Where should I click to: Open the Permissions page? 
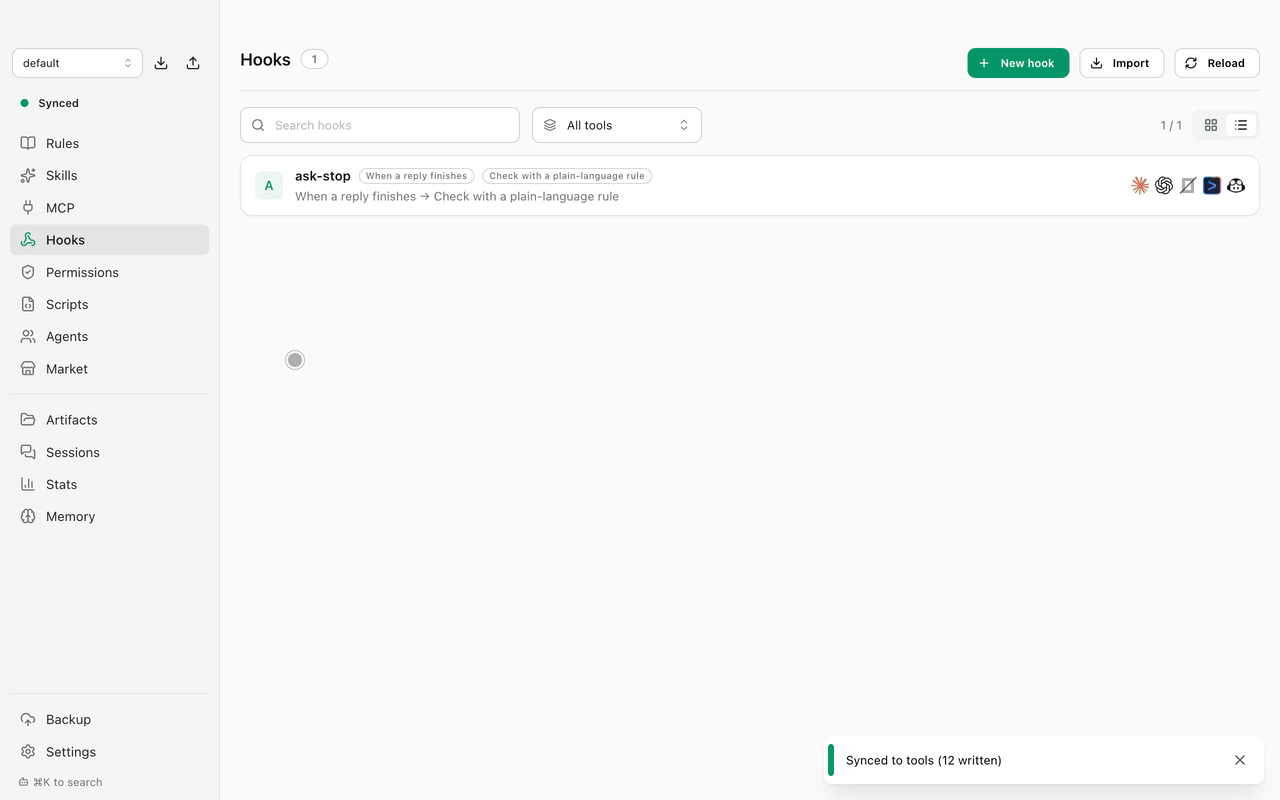point(109,272)
